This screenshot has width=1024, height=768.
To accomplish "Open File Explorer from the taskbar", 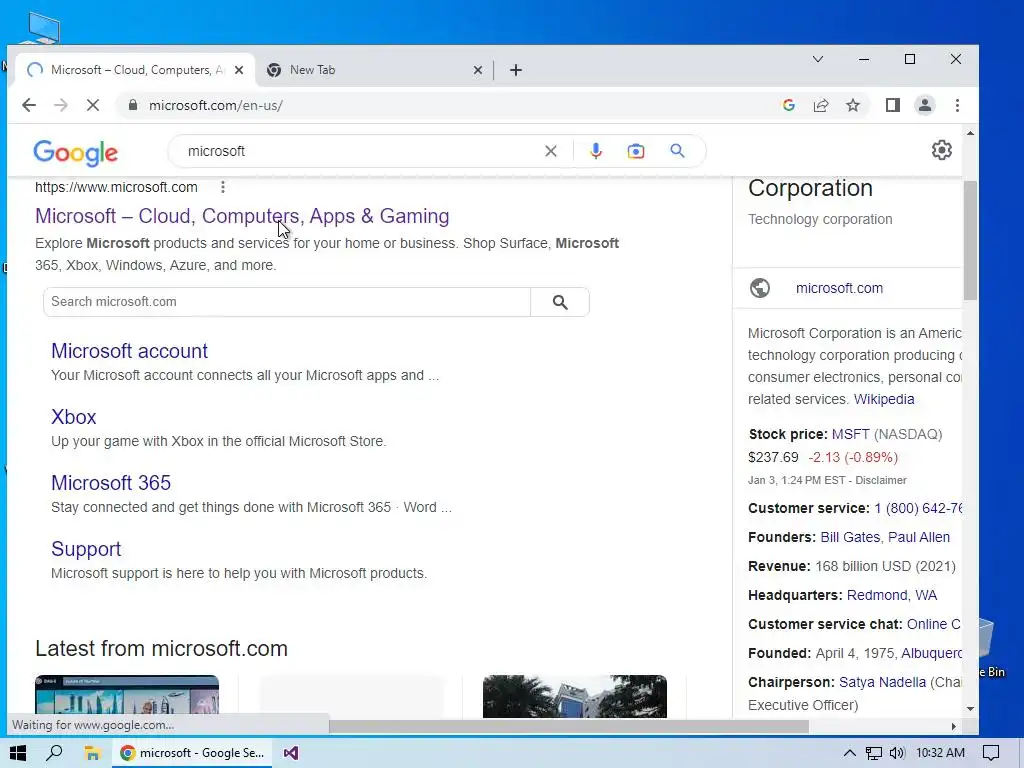I will pyautogui.click(x=92, y=753).
